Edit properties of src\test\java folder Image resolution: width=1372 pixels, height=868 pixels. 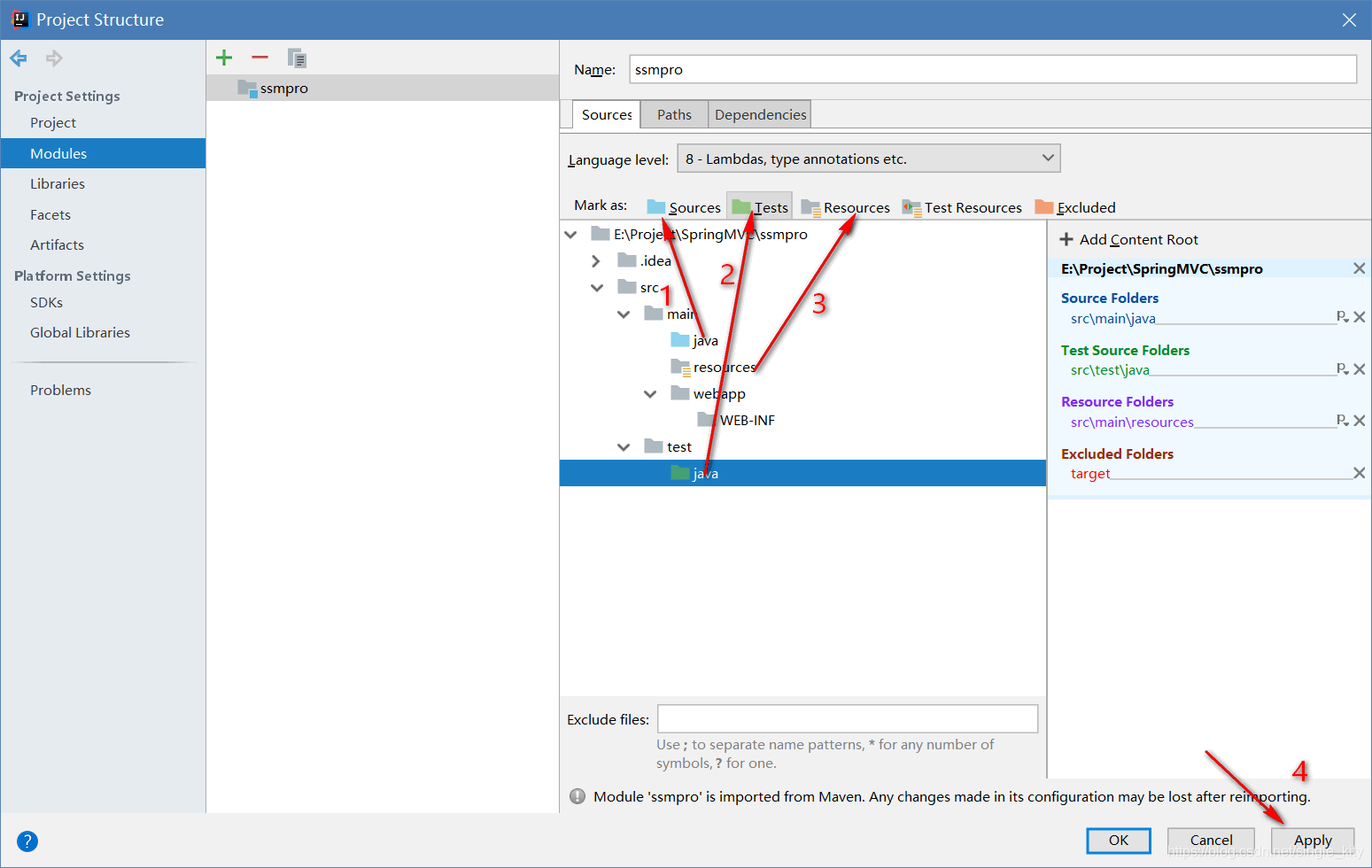(1343, 369)
